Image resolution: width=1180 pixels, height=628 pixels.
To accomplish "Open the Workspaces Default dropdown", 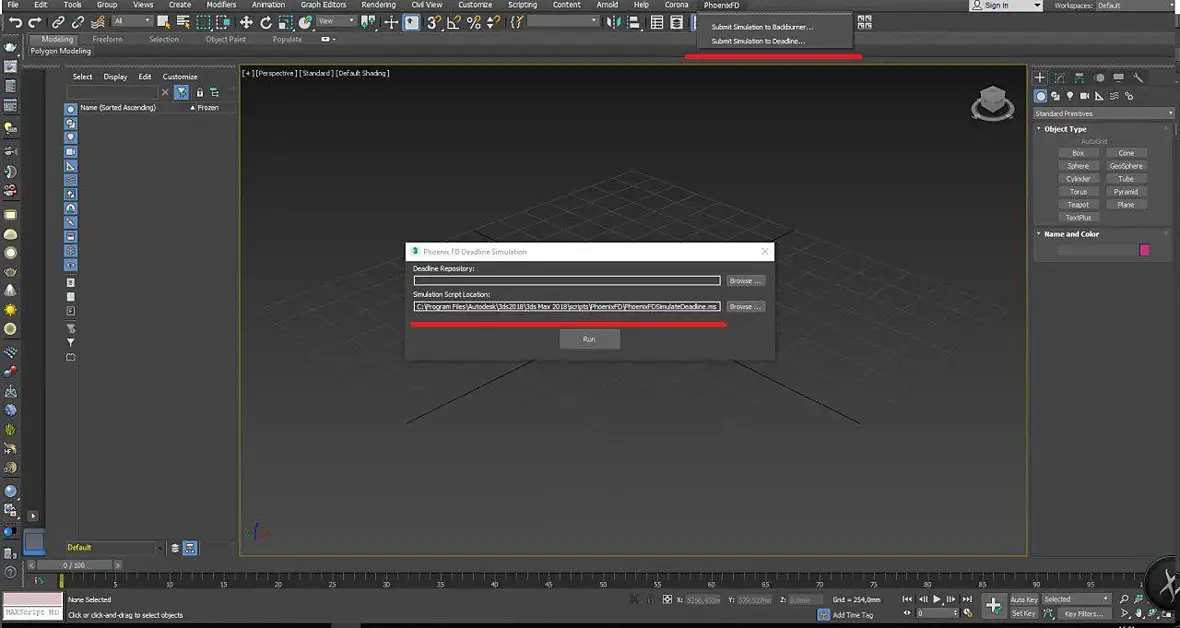I will click(x=1136, y=5).
